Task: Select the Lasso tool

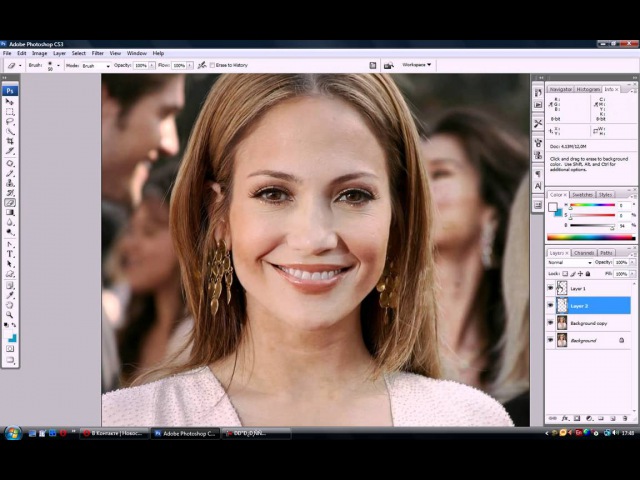Action: point(10,121)
